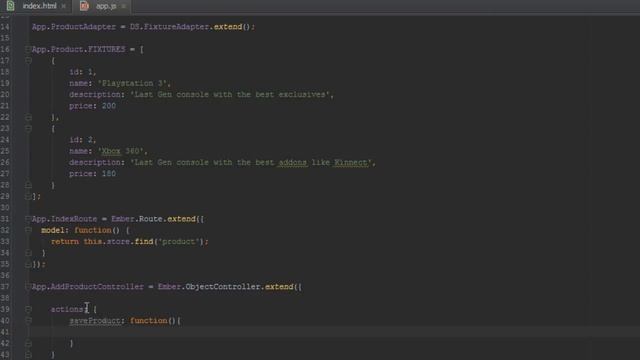Collapse saveProduct function fold on line 40
The width and height of the screenshot is (640, 360).
28,321
